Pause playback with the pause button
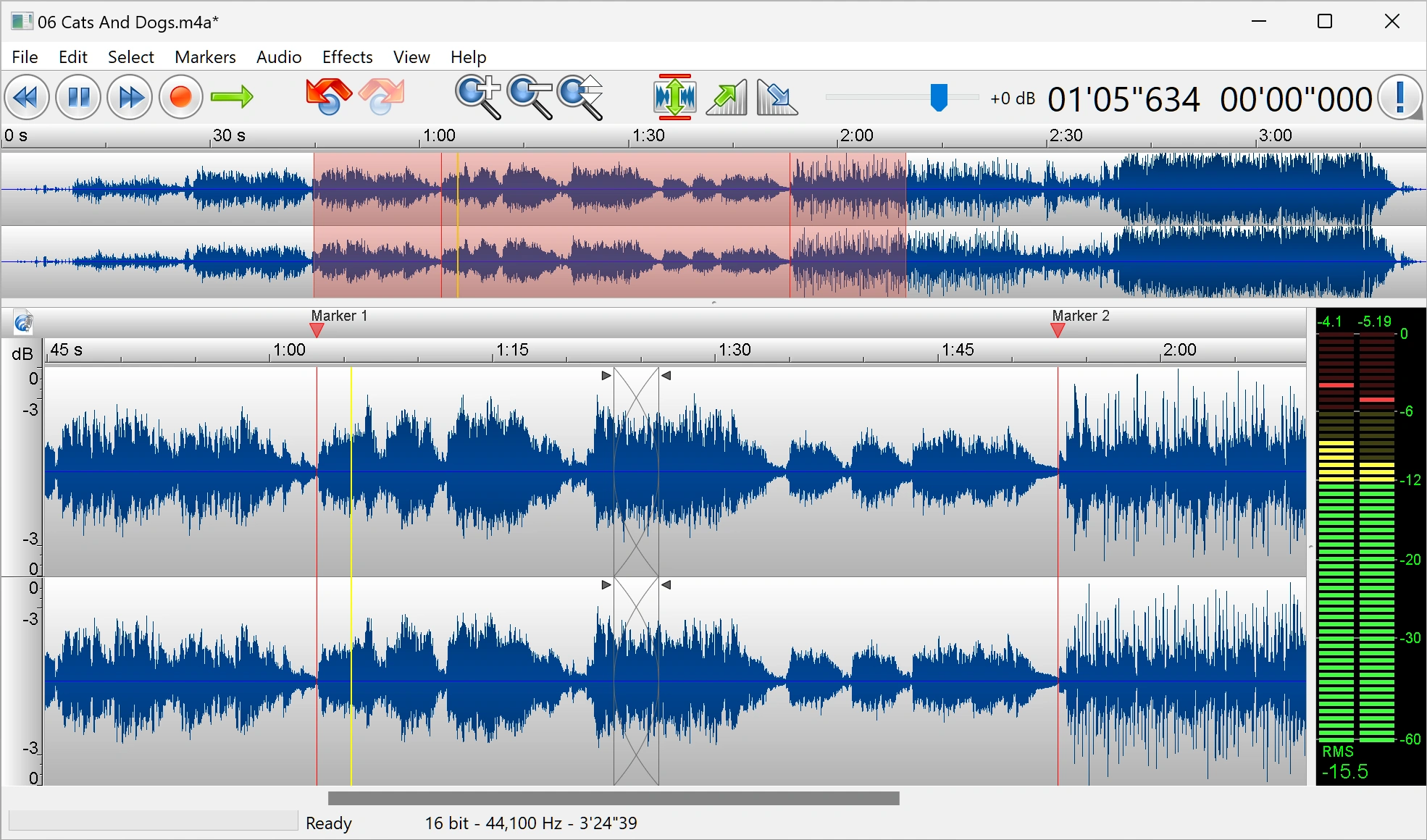 78,97
